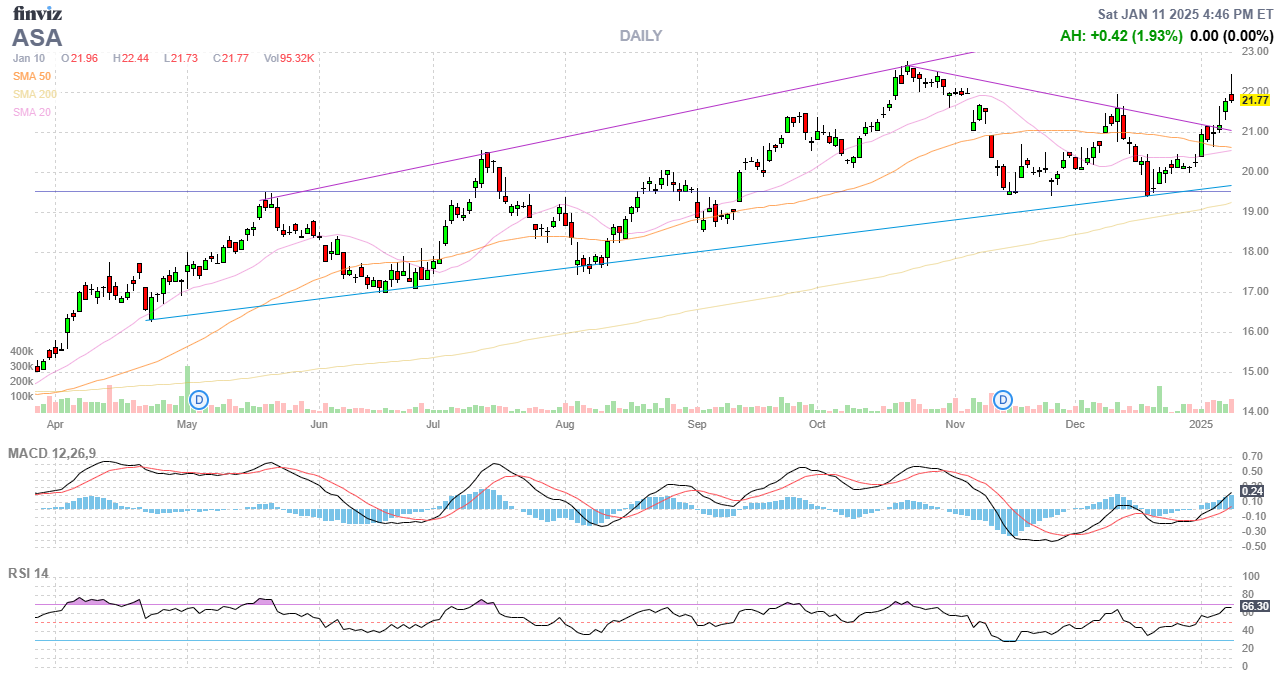
Task: Select the SMA 20 legend label
Action: pos(32,112)
